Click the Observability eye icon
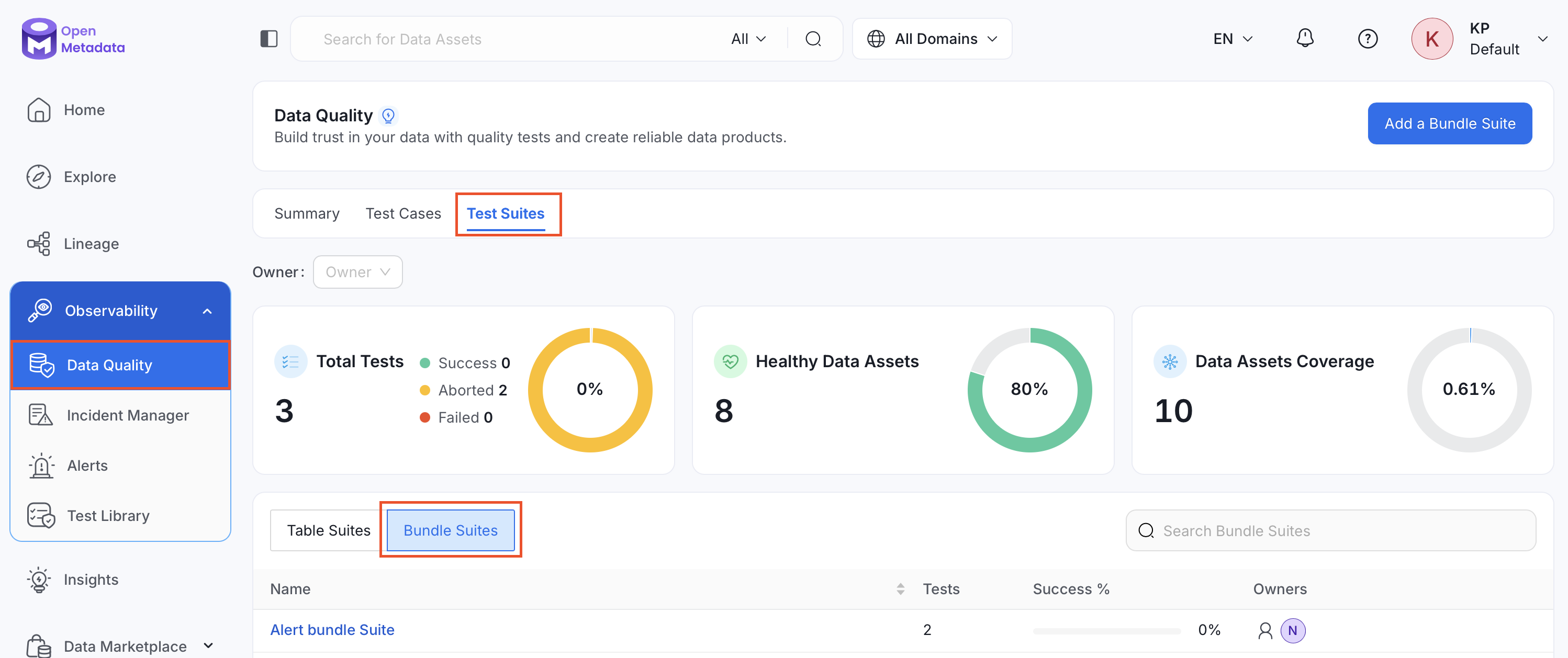The width and height of the screenshot is (1568, 658). (x=40, y=310)
